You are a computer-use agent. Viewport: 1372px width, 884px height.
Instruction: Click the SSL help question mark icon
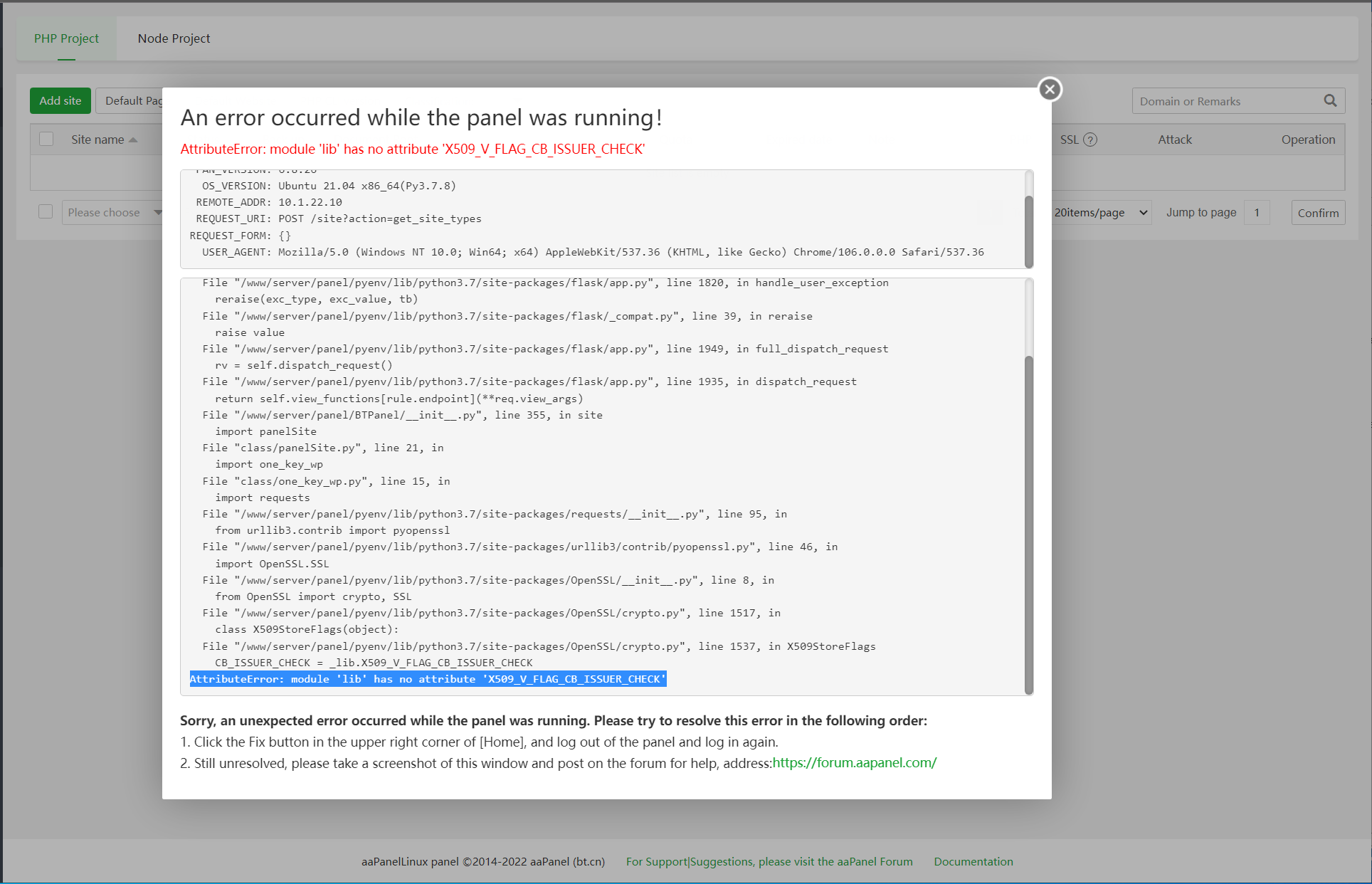[x=1090, y=140]
